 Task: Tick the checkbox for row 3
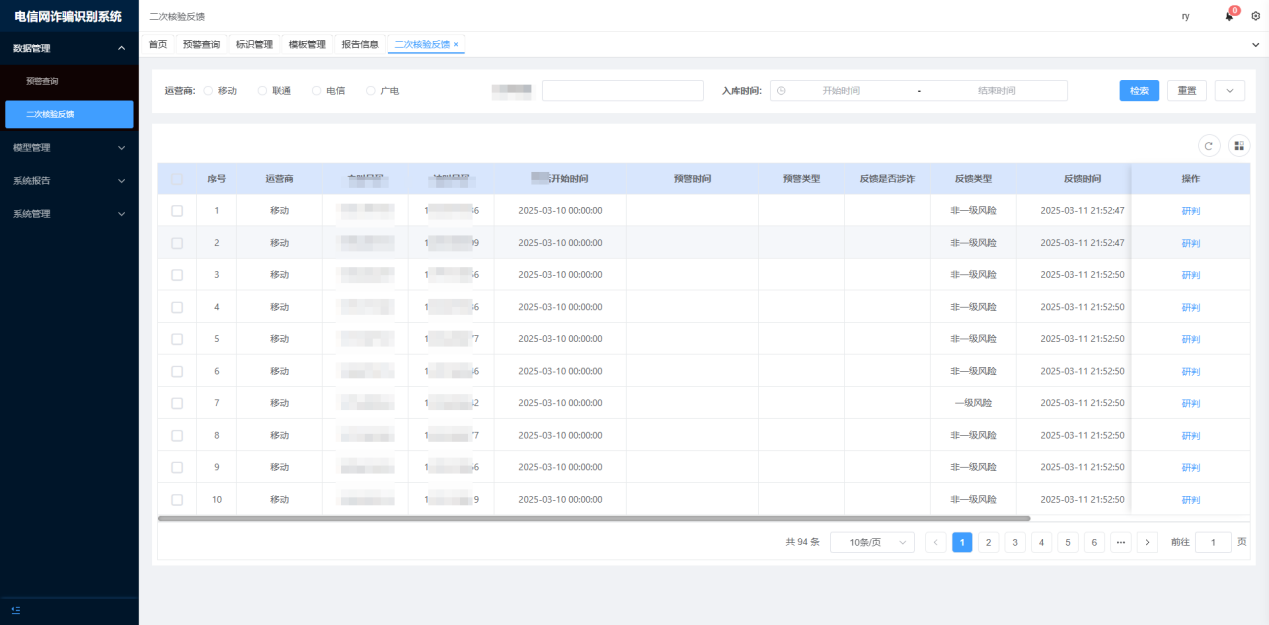177,275
